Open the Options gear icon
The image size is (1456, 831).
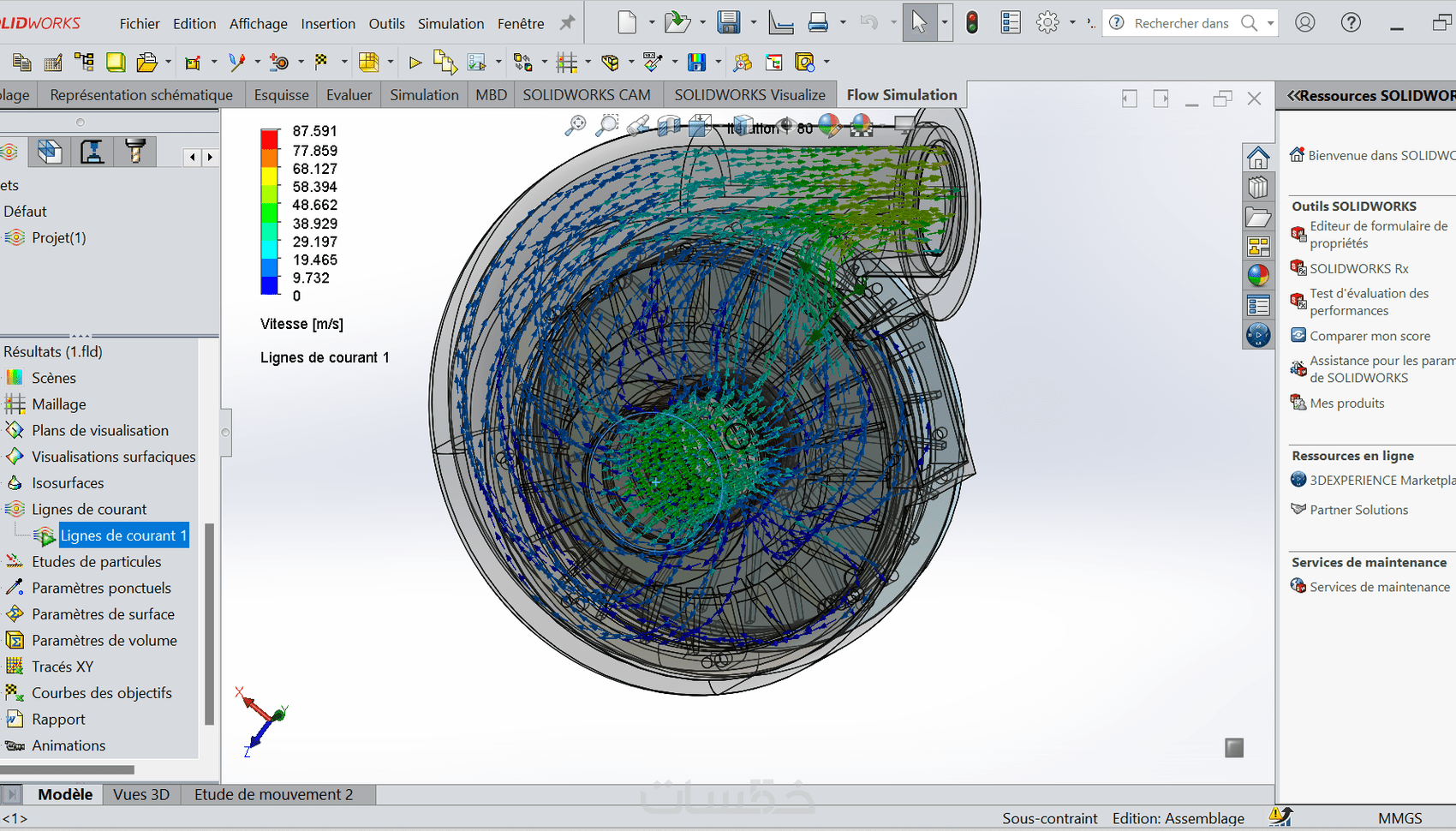pyautogui.click(x=1047, y=23)
